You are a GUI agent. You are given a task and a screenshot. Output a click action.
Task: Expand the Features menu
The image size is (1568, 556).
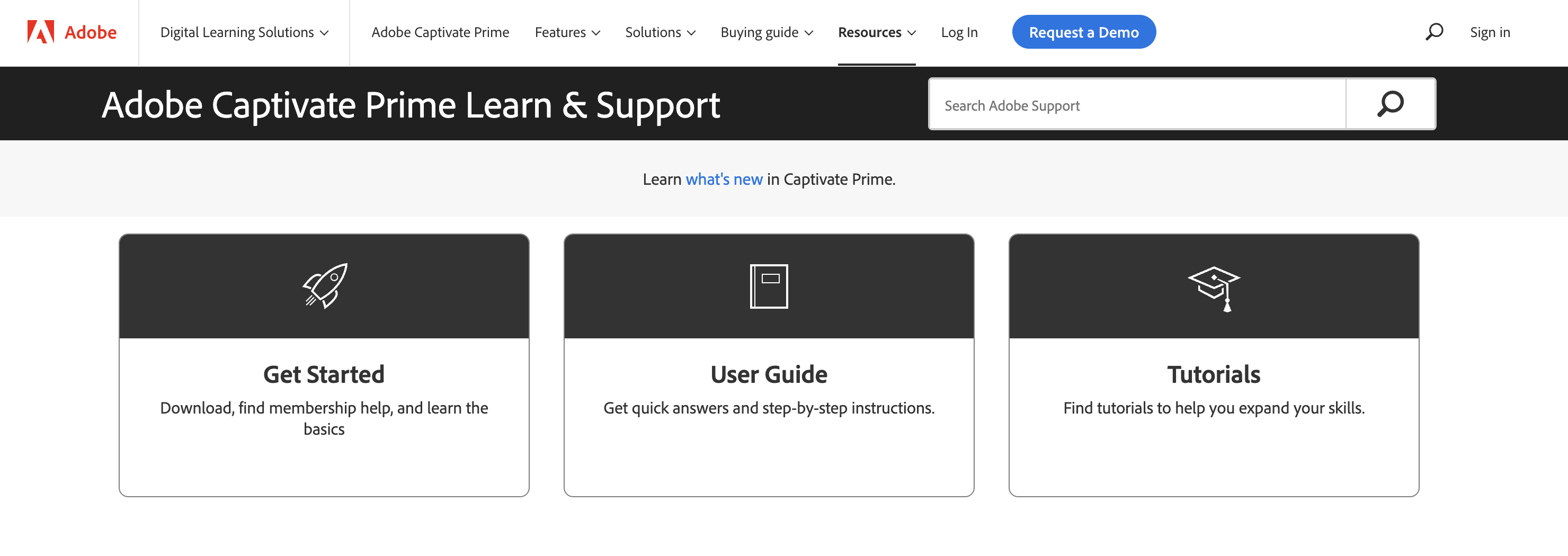[567, 32]
